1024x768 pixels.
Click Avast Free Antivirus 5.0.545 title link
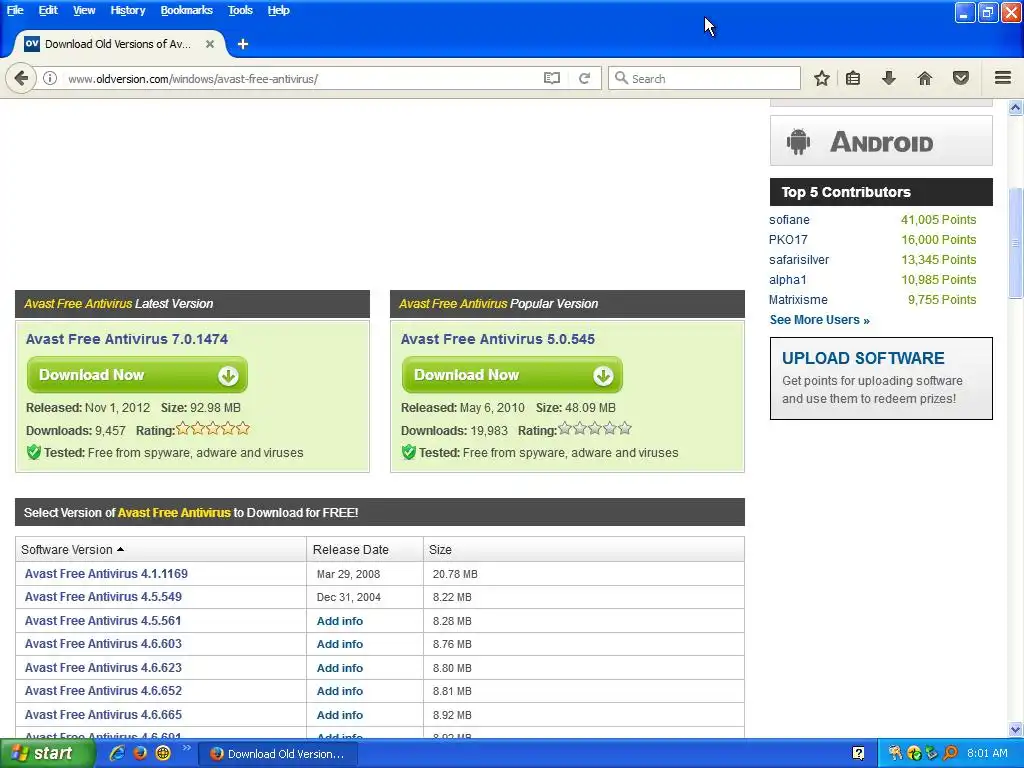[498, 339]
